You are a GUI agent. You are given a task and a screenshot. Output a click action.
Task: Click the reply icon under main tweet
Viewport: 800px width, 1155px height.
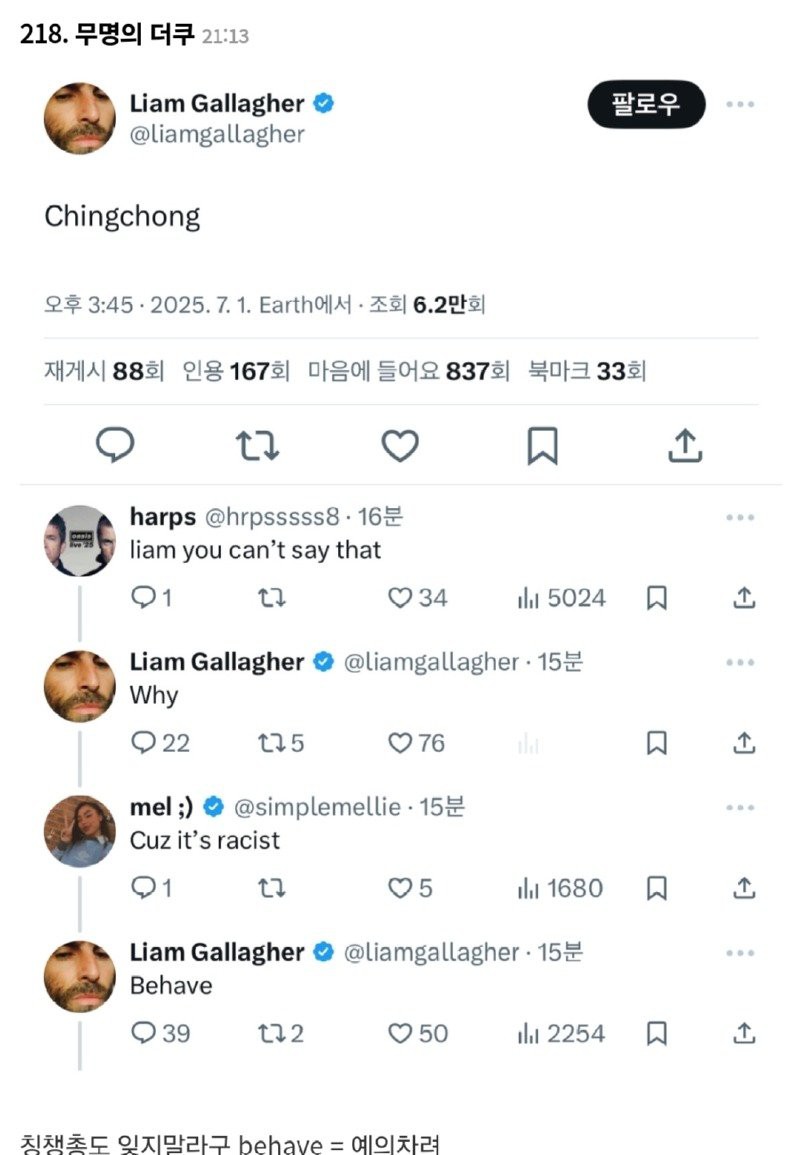(x=115, y=445)
